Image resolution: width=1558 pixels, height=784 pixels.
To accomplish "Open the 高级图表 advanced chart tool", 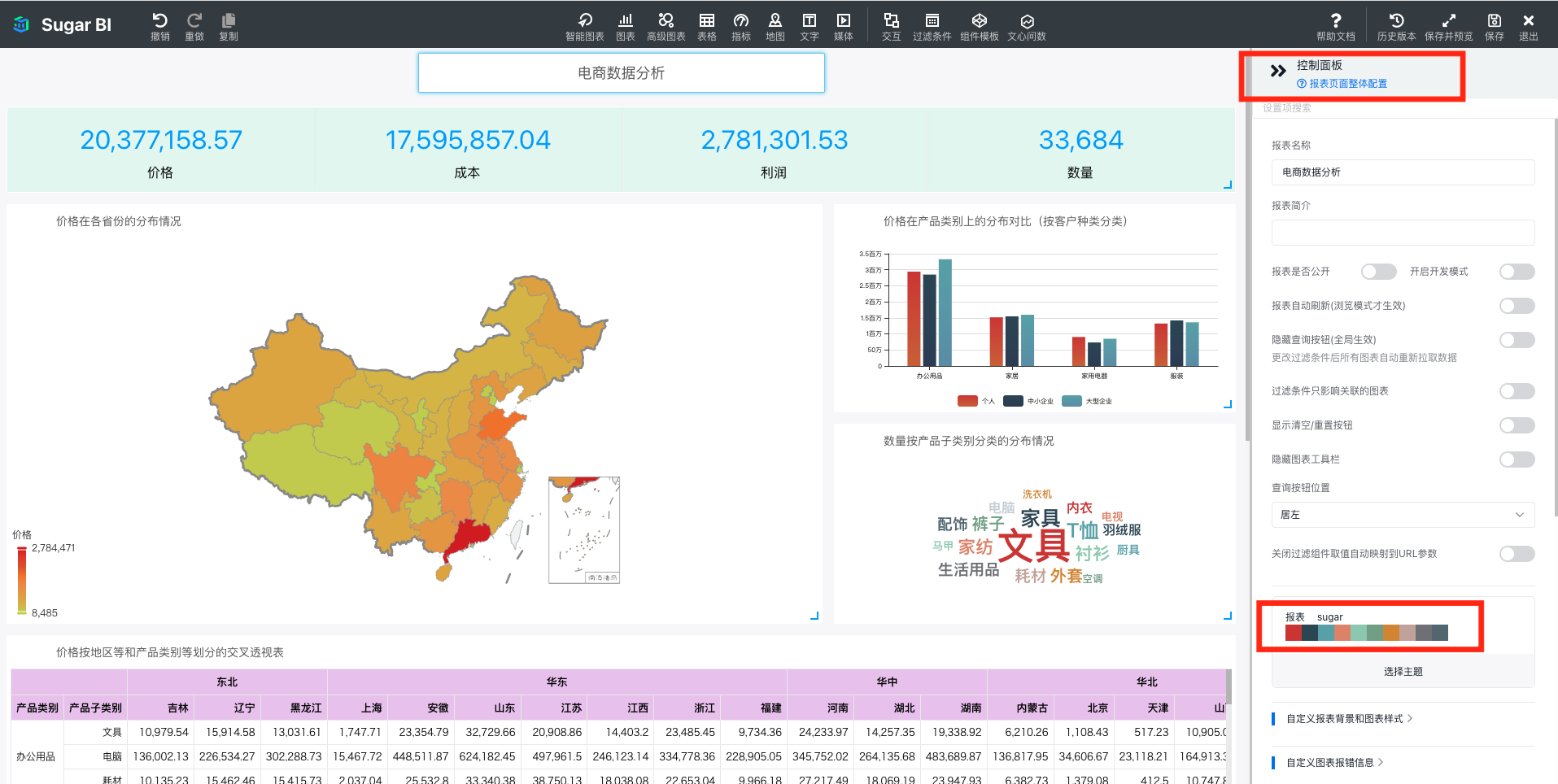I will pos(666,26).
